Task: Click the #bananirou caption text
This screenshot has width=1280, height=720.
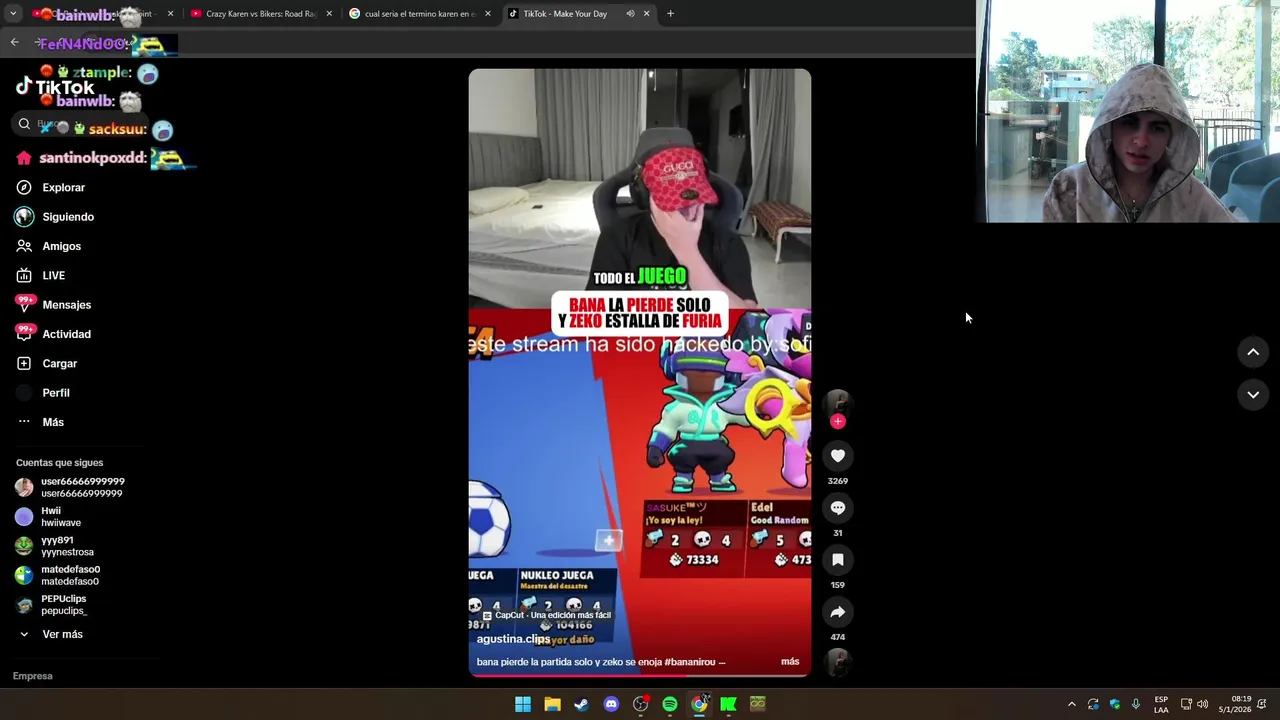Action: tap(691, 662)
